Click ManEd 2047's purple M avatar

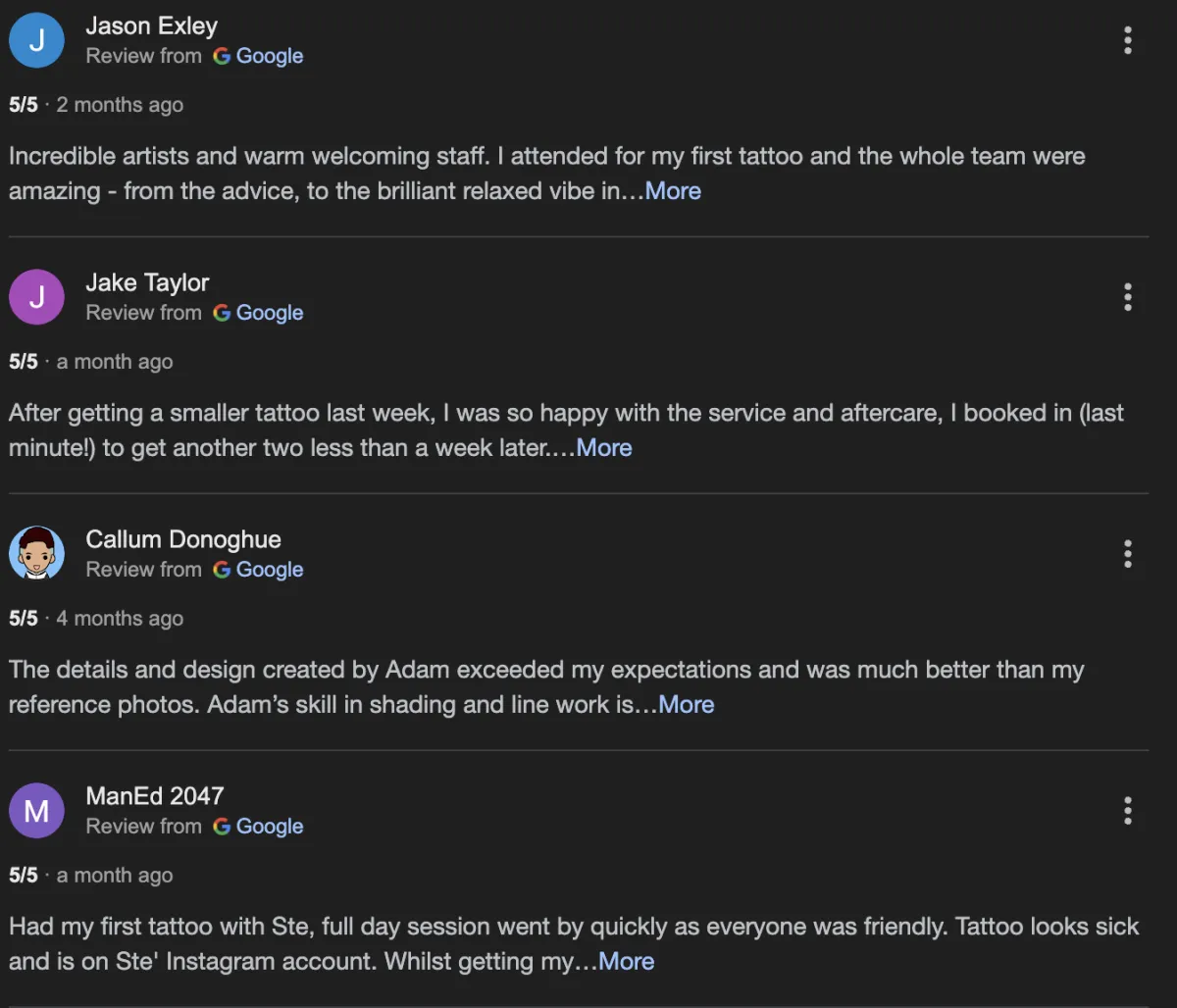point(36,811)
